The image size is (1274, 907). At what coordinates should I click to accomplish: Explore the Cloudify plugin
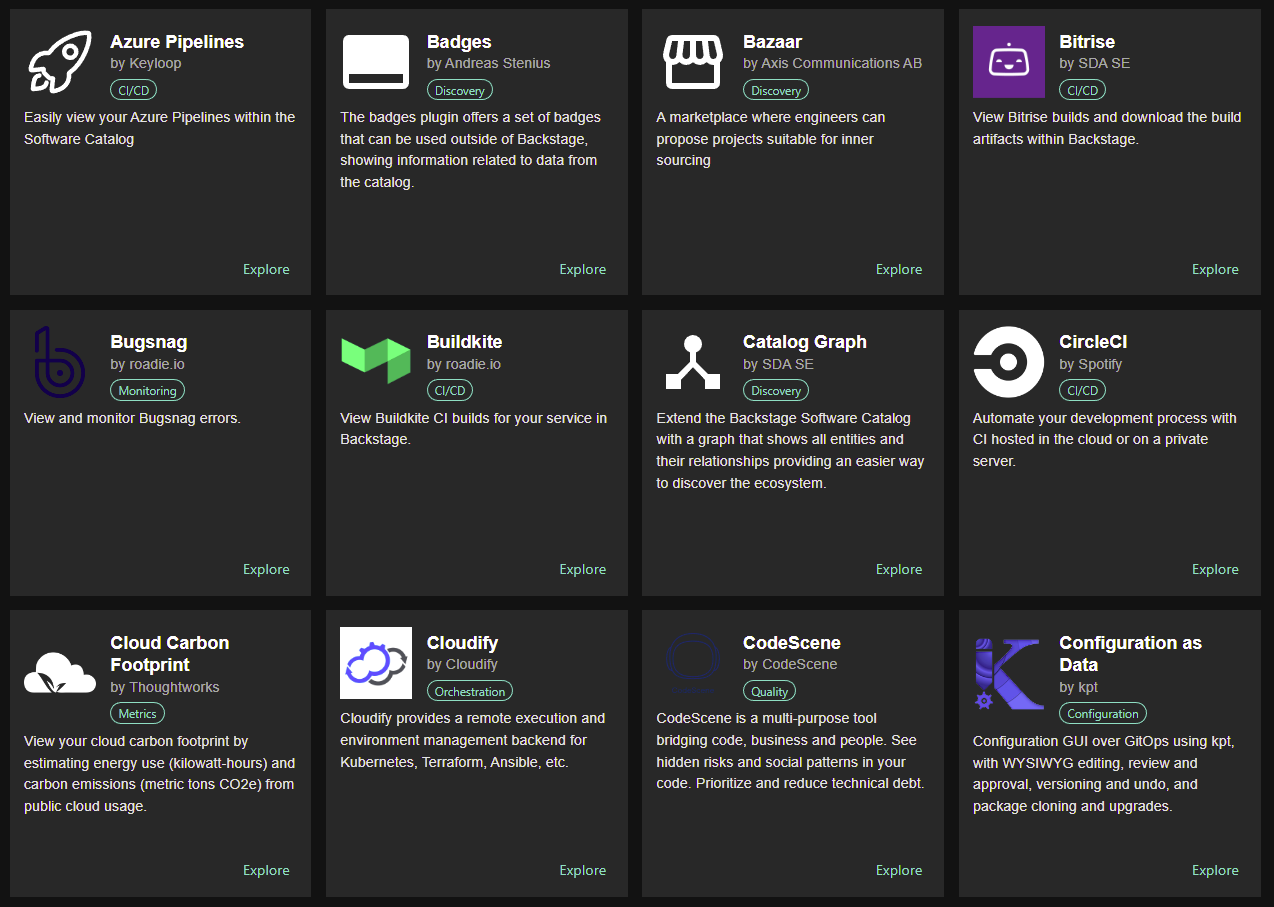click(x=583, y=870)
